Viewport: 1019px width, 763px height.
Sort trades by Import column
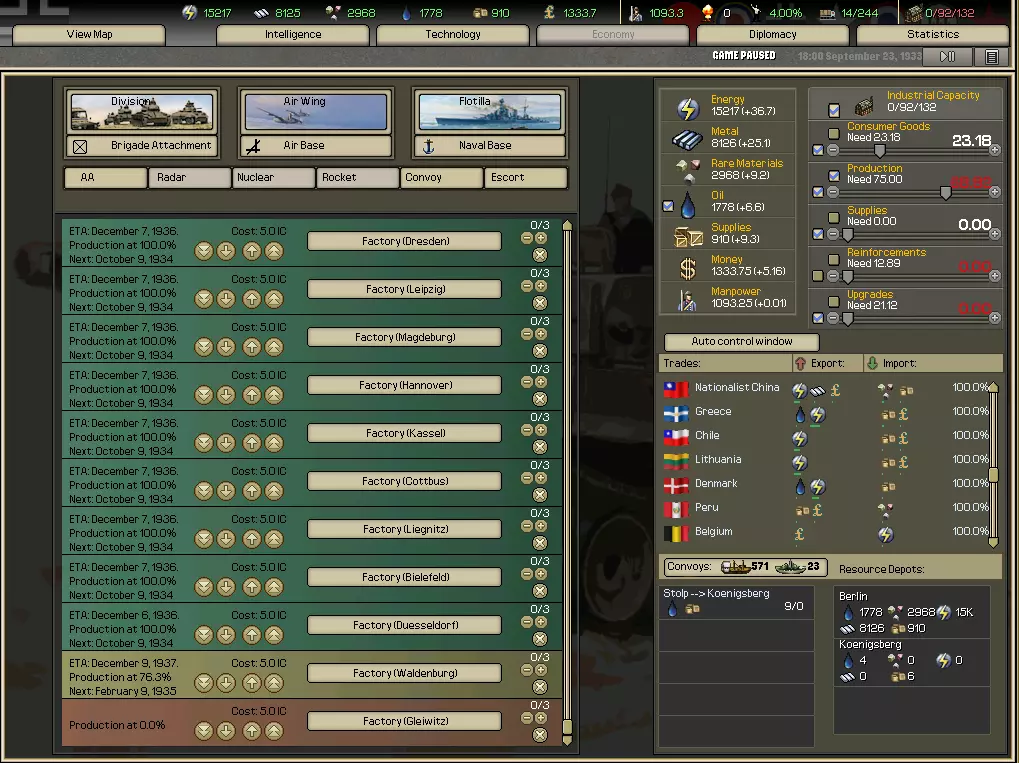pos(933,363)
